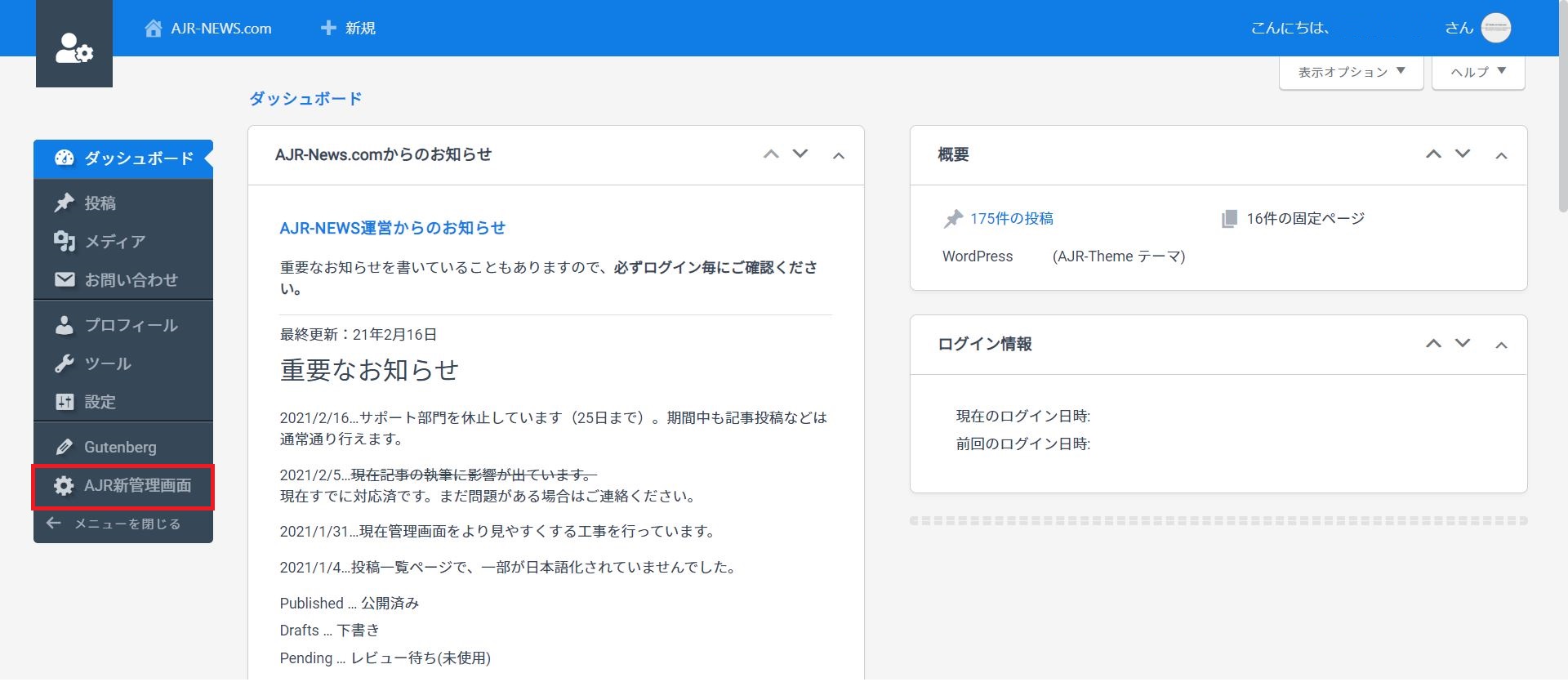
Task: Click the ツール wrench icon
Action: pyautogui.click(x=65, y=363)
